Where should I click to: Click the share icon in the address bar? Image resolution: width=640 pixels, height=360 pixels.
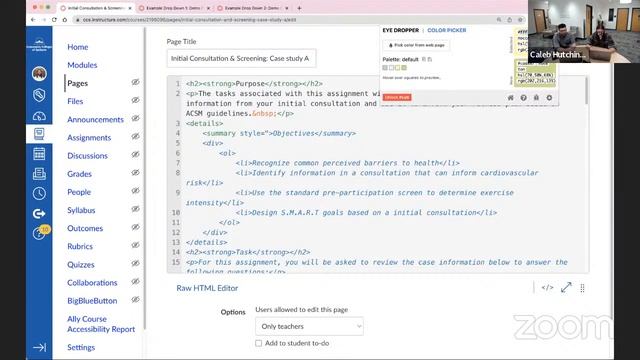tap(509, 20)
